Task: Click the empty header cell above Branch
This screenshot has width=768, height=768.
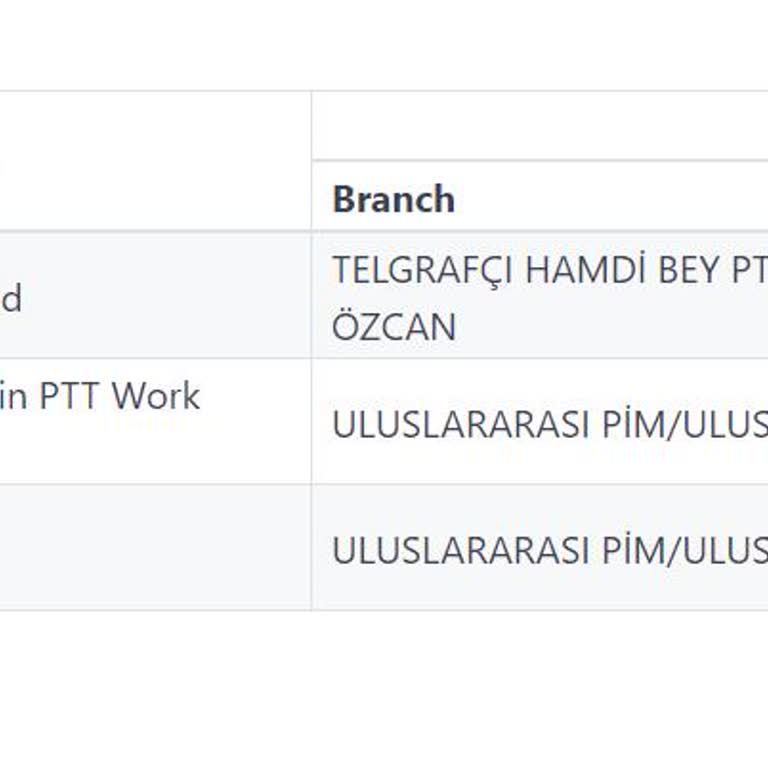Action: click(540, 126)
